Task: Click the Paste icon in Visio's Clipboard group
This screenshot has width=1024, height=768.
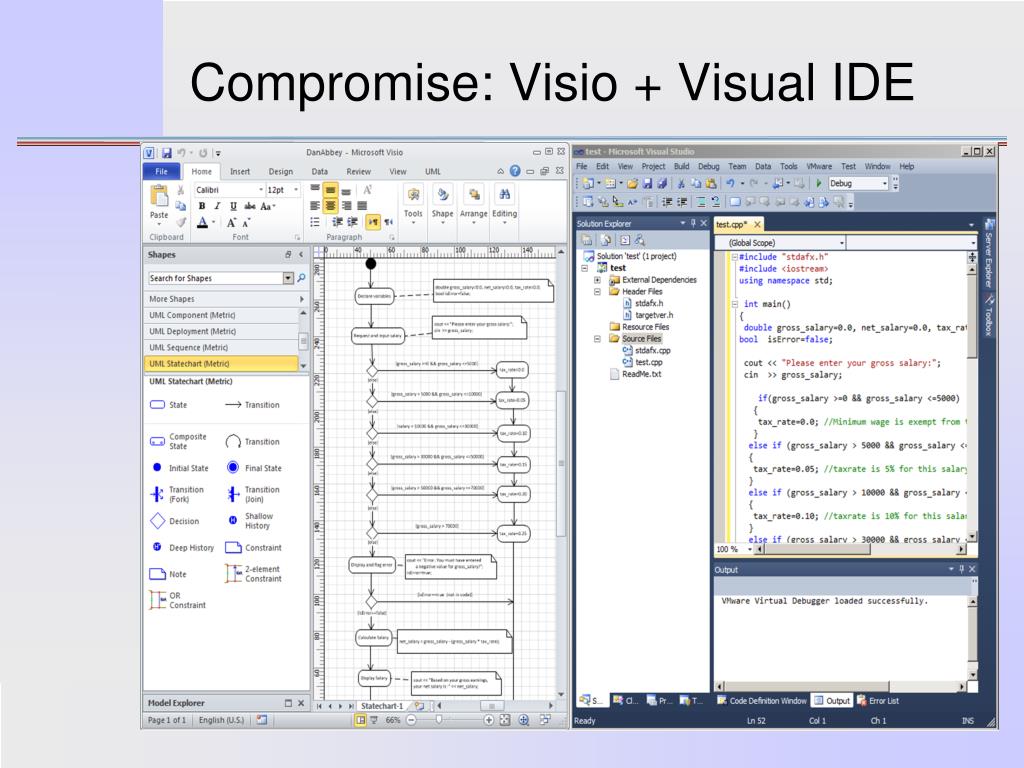Action: 159,196
